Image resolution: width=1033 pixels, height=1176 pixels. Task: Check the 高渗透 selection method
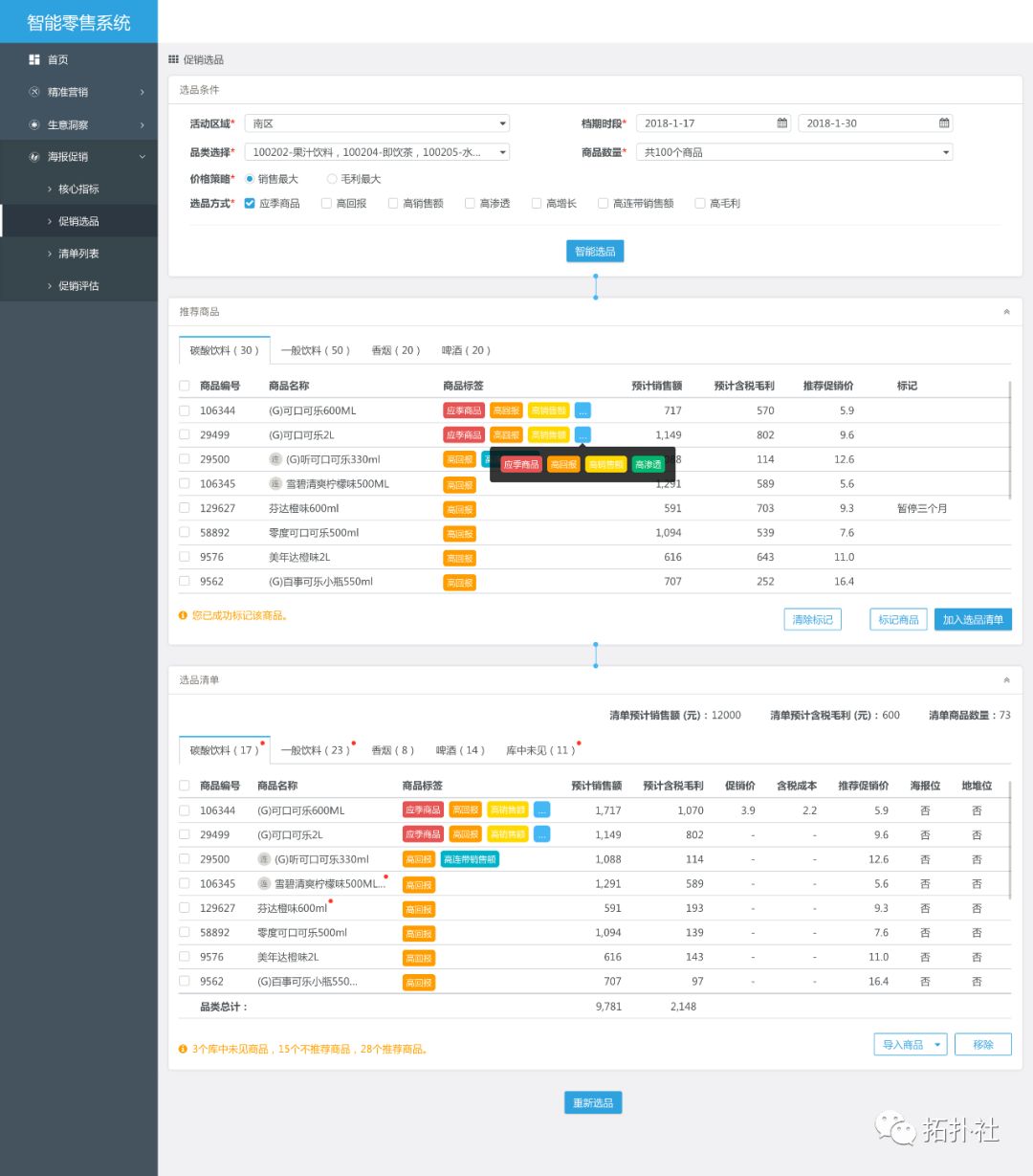point(470,203)
